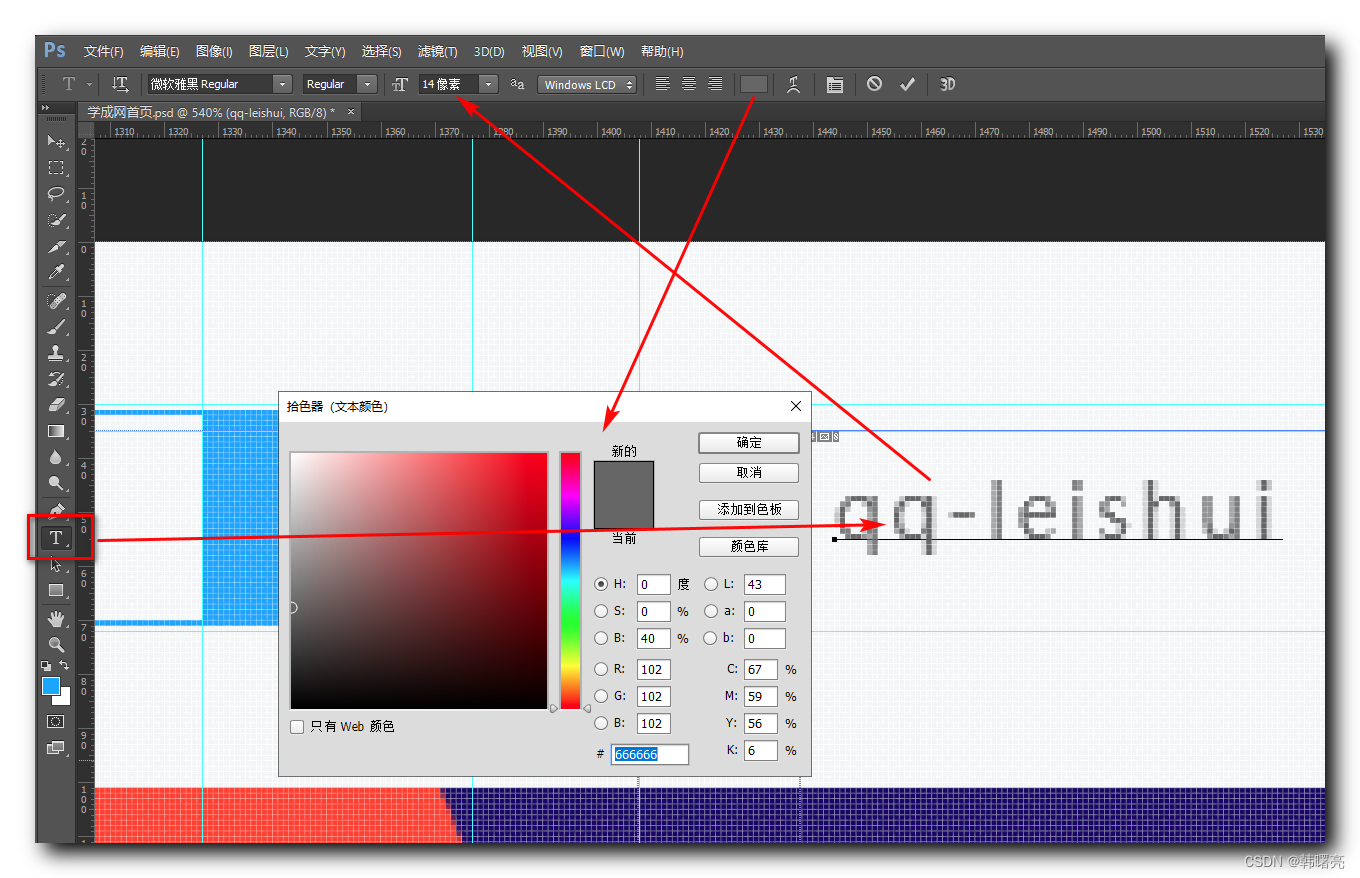Open the Warp Text icon
1360x878 pixels.
pyautogui.click(x=793, y=85)
